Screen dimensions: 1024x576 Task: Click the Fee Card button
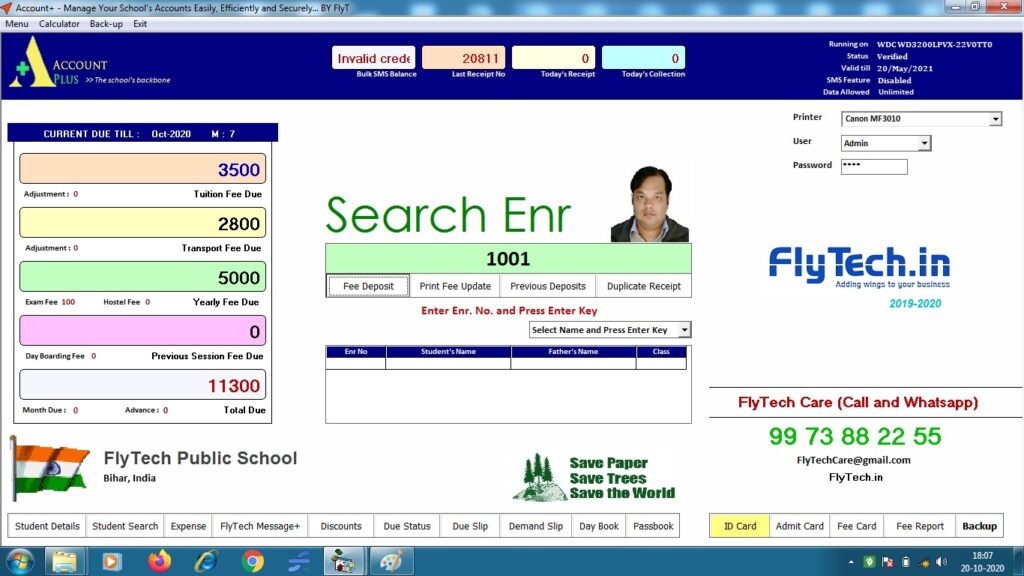click(857, 526)
